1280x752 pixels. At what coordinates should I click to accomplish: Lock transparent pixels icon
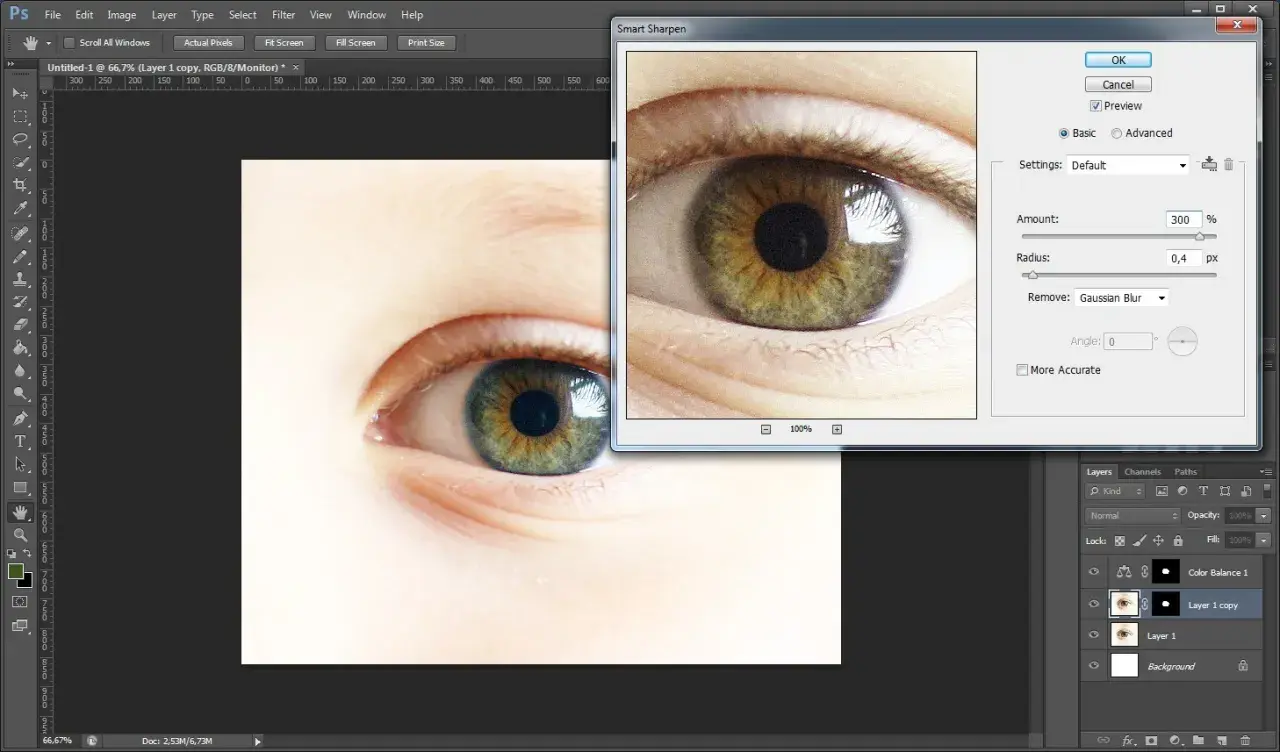[x=1120, y=541]
